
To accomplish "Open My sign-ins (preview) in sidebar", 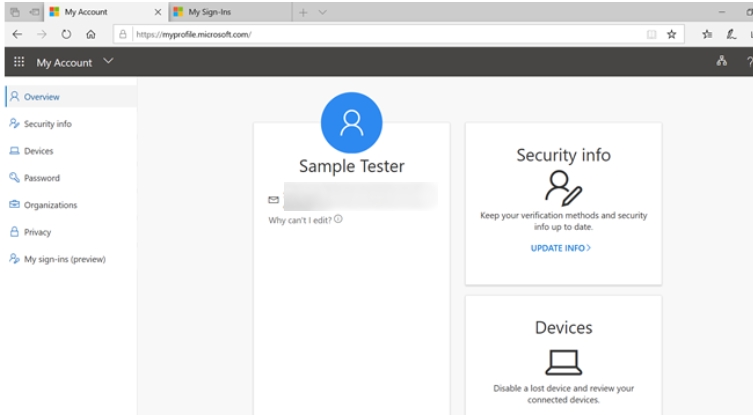I will click(x=64, y=259).
